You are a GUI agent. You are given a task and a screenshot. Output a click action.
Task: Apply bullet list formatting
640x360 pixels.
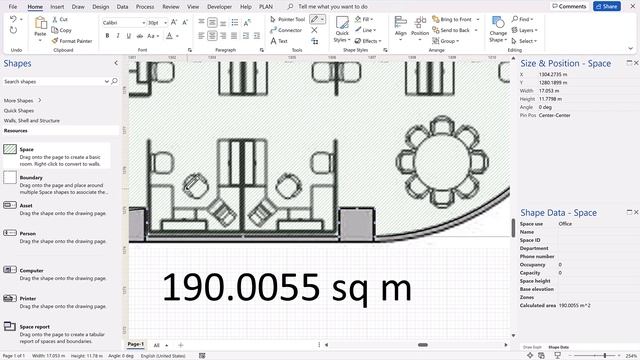pos(235,22)
